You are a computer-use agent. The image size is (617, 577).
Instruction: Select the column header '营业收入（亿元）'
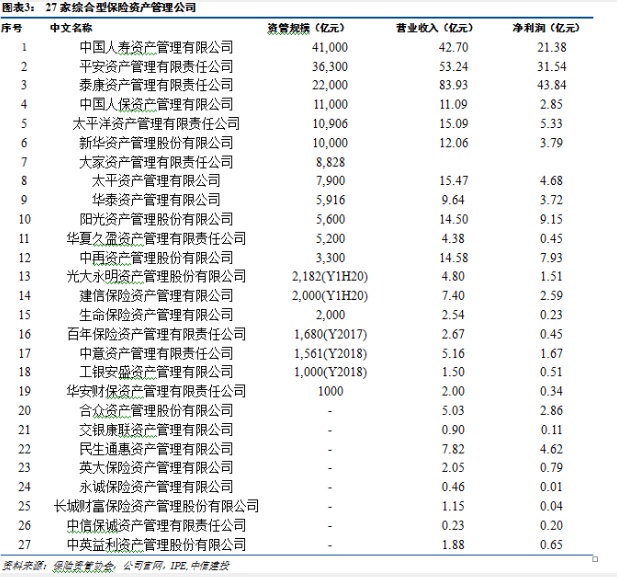click(434, 28)
